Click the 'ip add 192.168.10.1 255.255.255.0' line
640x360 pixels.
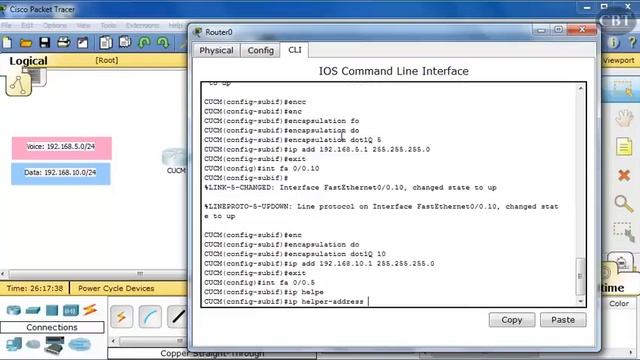click(319, 264)
